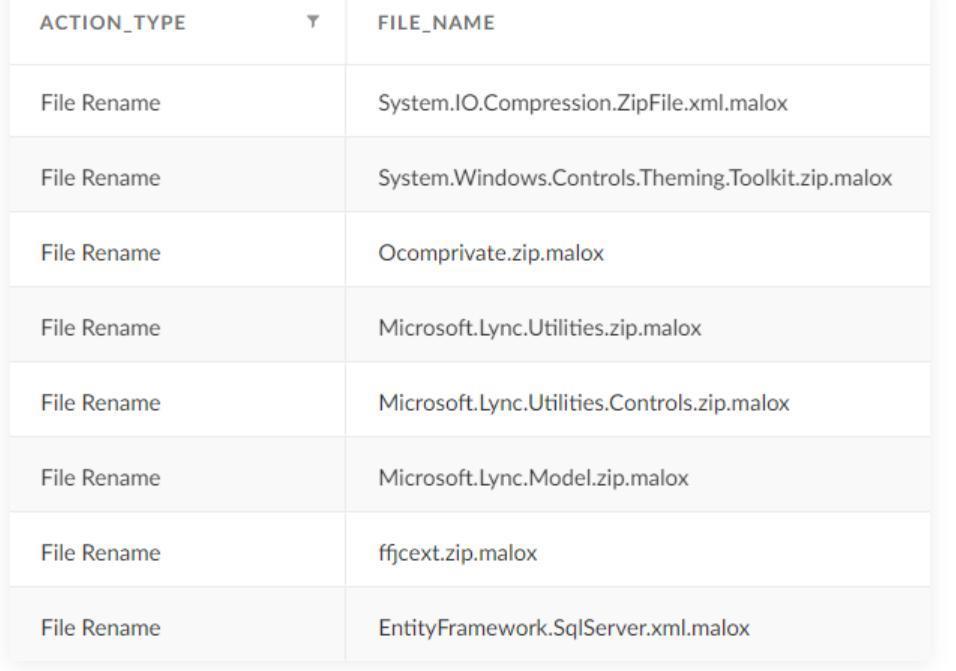
Task: Select file Microsoft.Lync.Model.zip.malox
Action: click(x=533, y=477)
